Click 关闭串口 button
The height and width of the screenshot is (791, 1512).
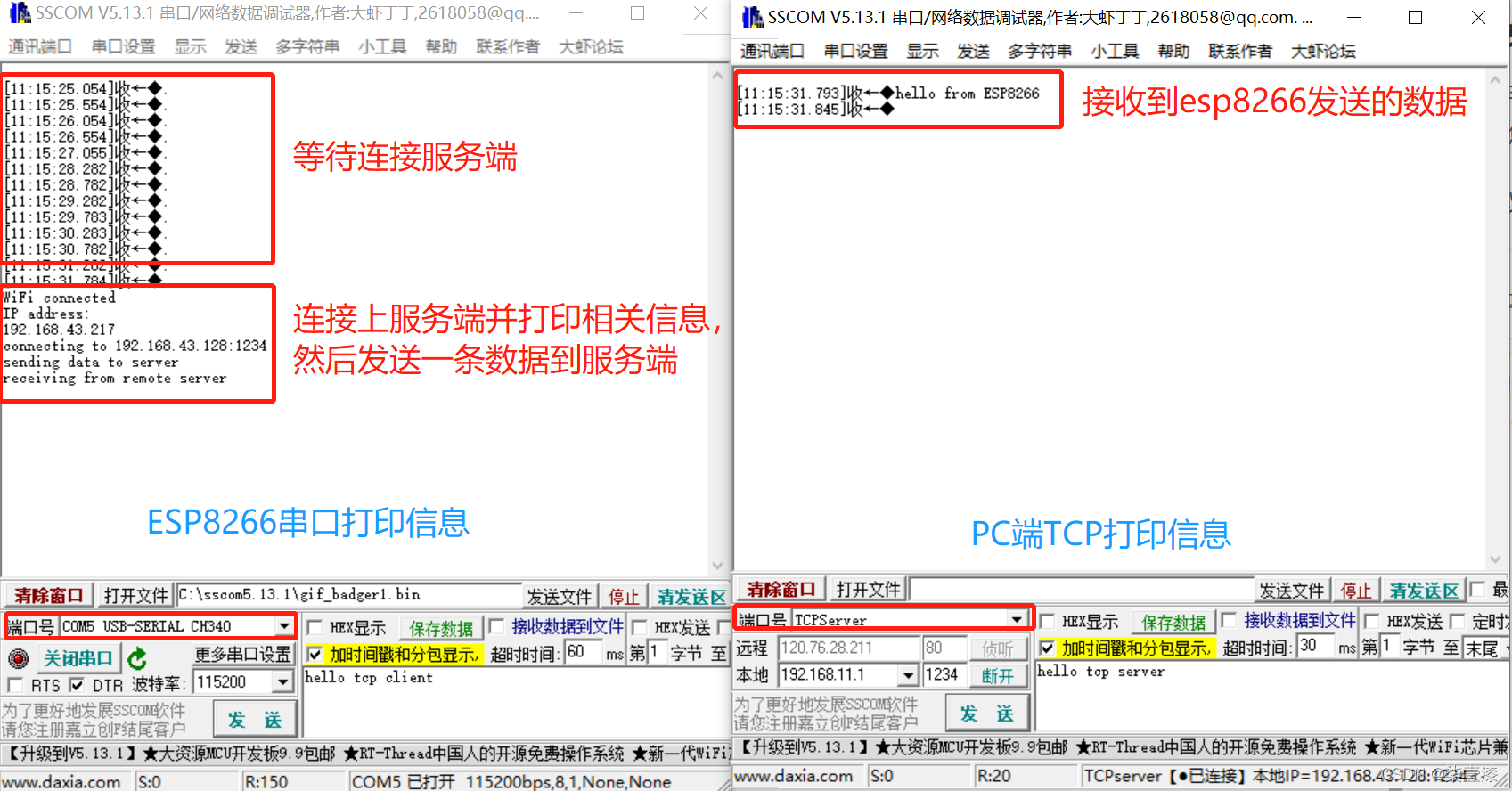(x=78, y=658)
